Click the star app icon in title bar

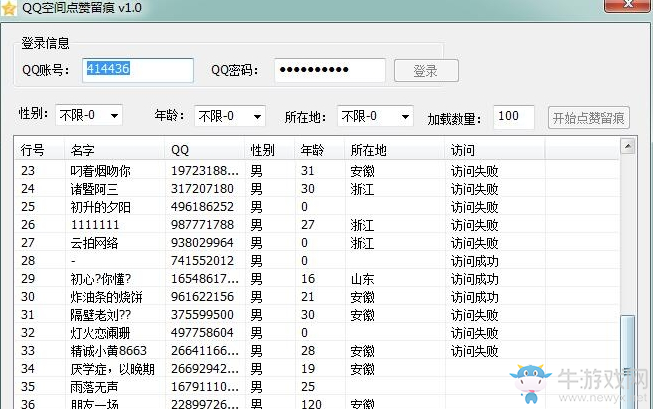(8, 7)
